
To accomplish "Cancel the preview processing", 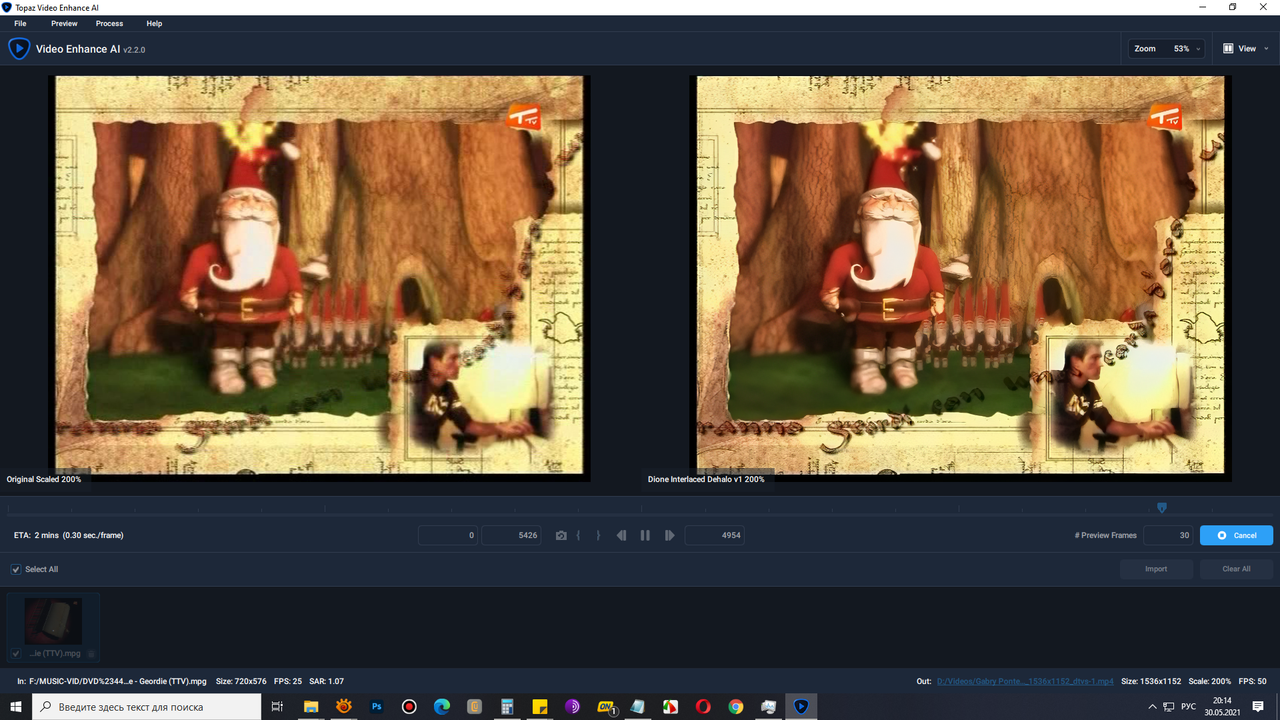I will click(x=1236, y=535).
